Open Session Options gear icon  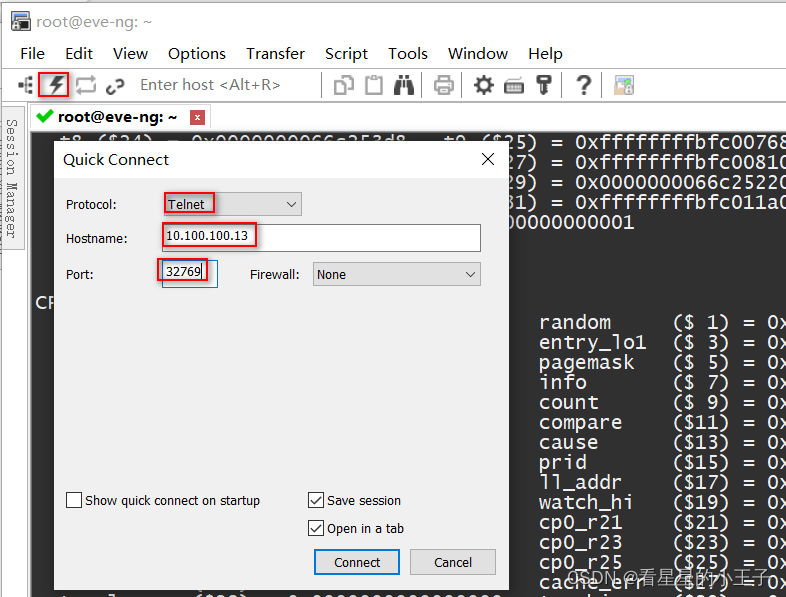(484, 85)
